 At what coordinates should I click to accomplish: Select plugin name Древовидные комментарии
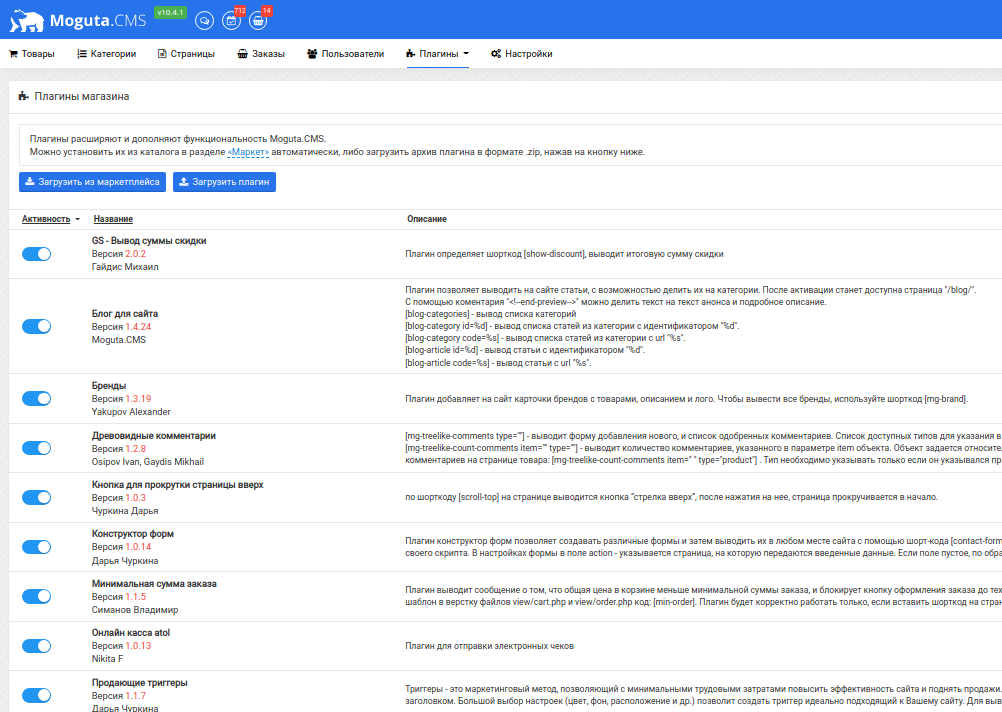click(x=153, y=436)
